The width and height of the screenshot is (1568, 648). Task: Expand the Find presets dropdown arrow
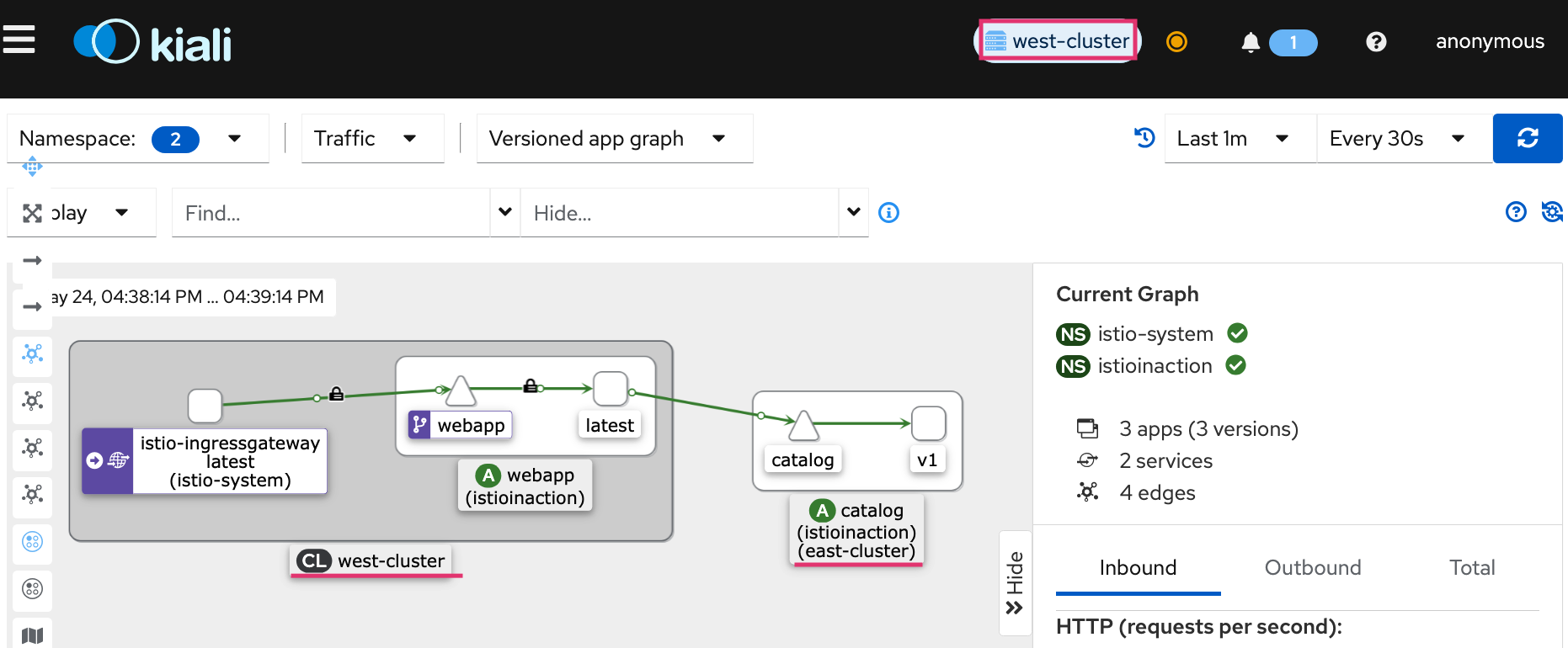pyautogui.click(x=505, y=212)
